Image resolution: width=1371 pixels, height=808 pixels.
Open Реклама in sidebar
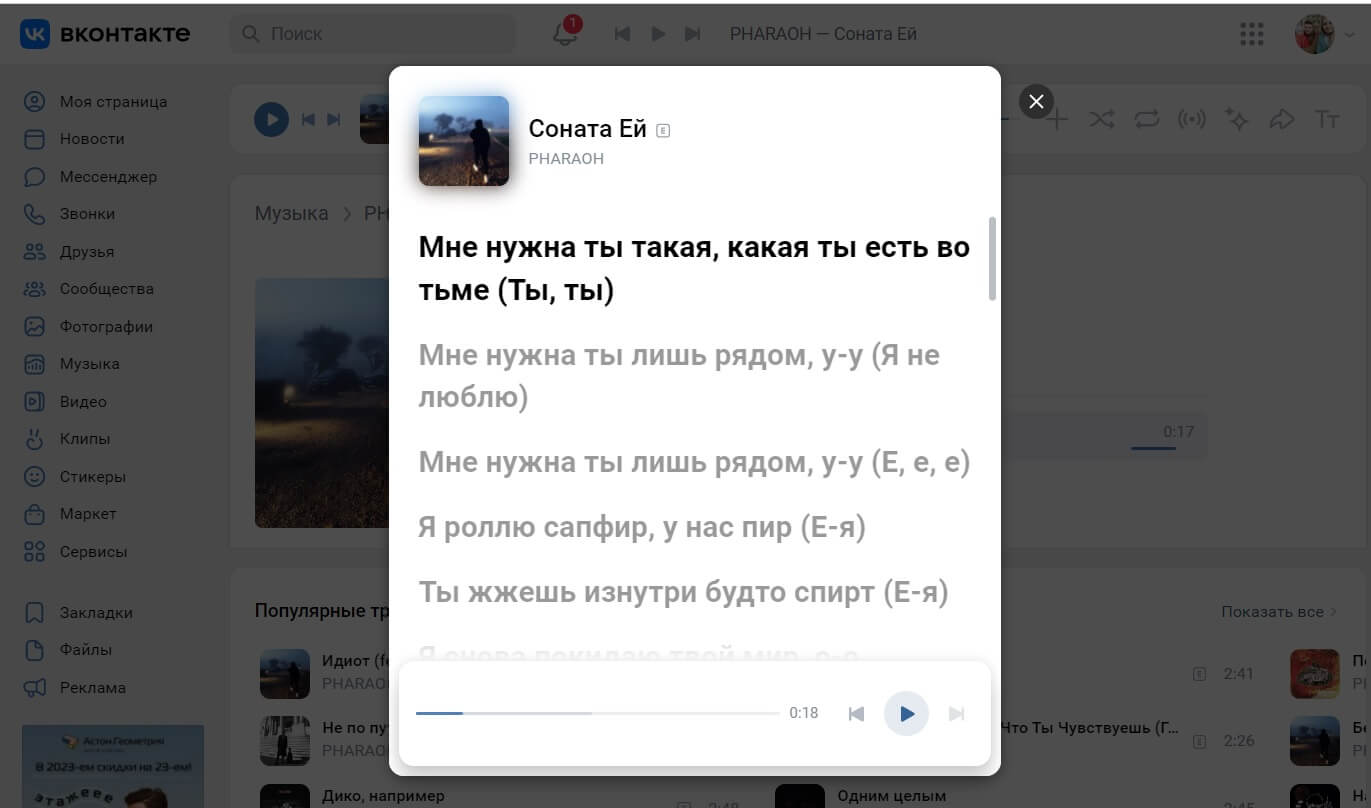click(75, 688)
